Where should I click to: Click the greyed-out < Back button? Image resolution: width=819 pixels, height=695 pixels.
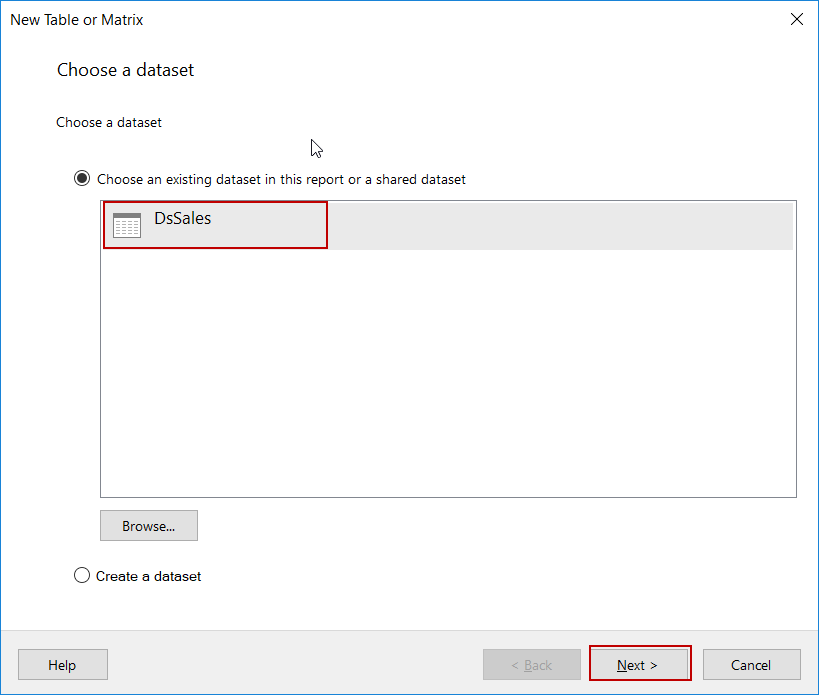coord(531,665)
